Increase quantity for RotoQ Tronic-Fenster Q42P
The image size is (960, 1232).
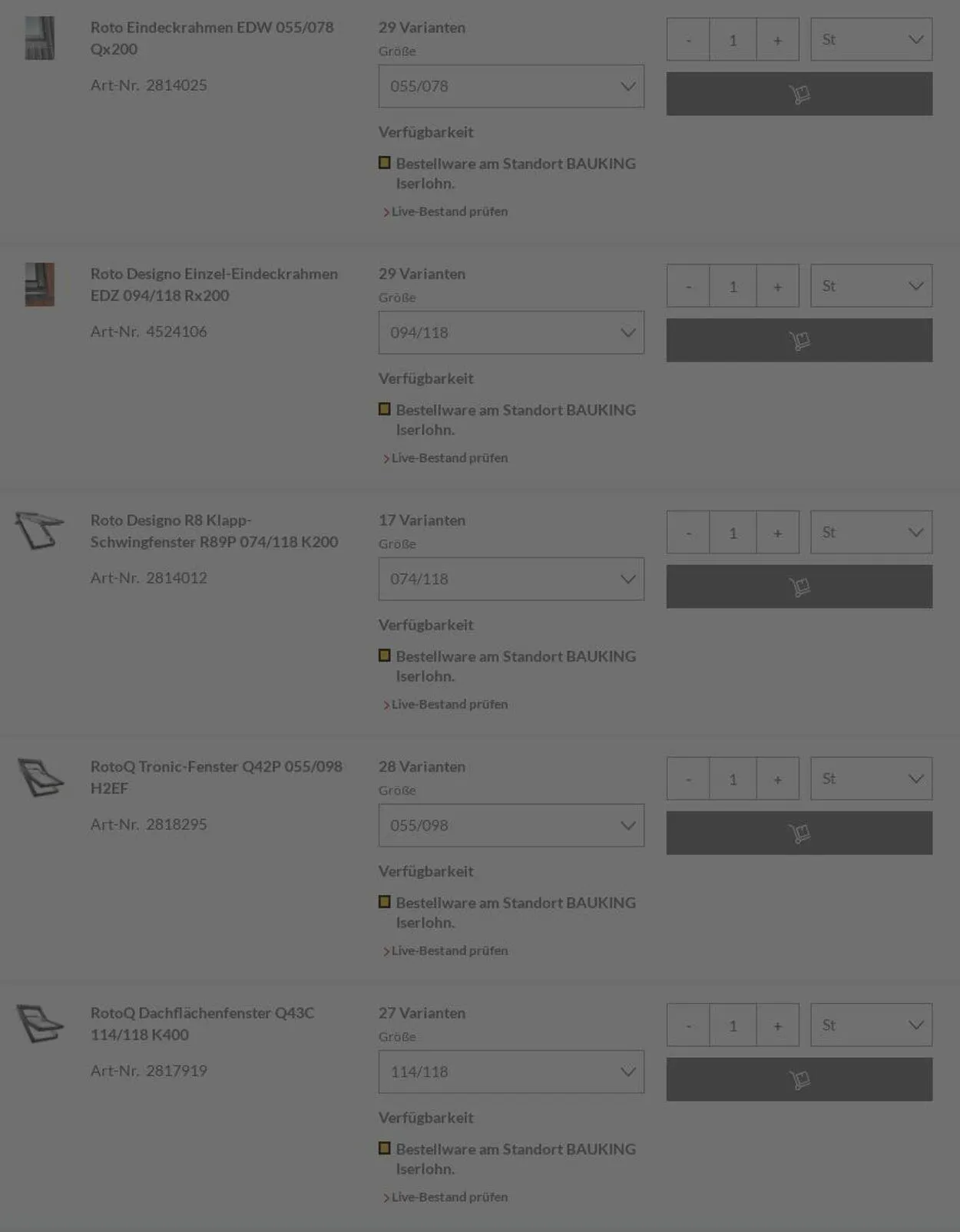[x=777, y=779]
